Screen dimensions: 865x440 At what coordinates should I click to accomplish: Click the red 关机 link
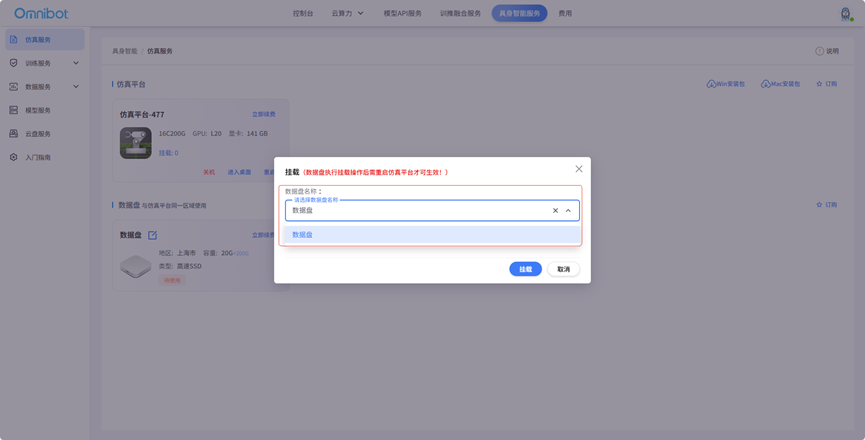coord(209,172)
